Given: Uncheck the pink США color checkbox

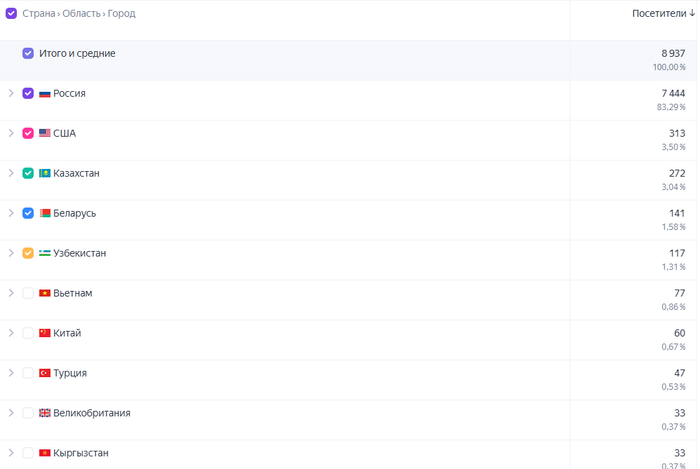Looking at the screenshot, I should pos(28,133).
